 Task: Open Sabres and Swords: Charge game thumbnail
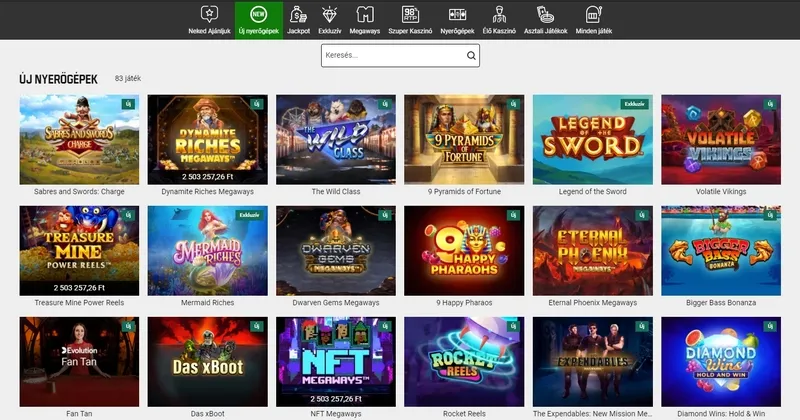click(x=80, y=138)
